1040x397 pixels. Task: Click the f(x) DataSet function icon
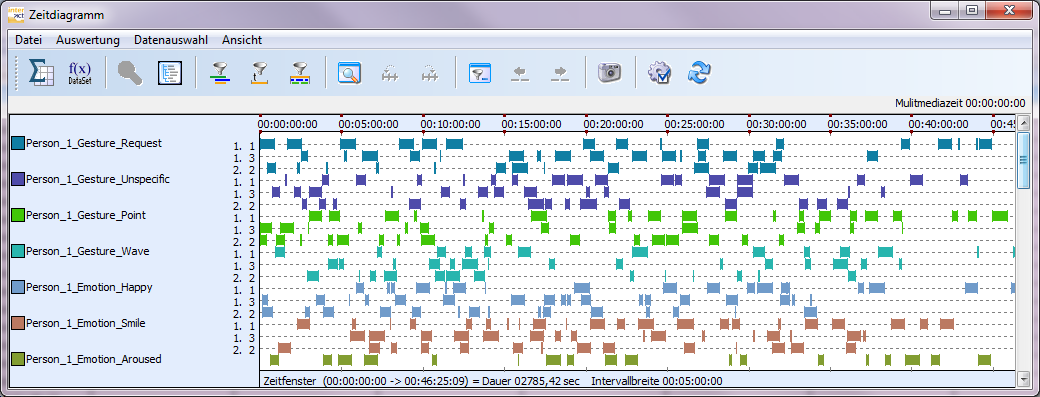pos(80,72)
